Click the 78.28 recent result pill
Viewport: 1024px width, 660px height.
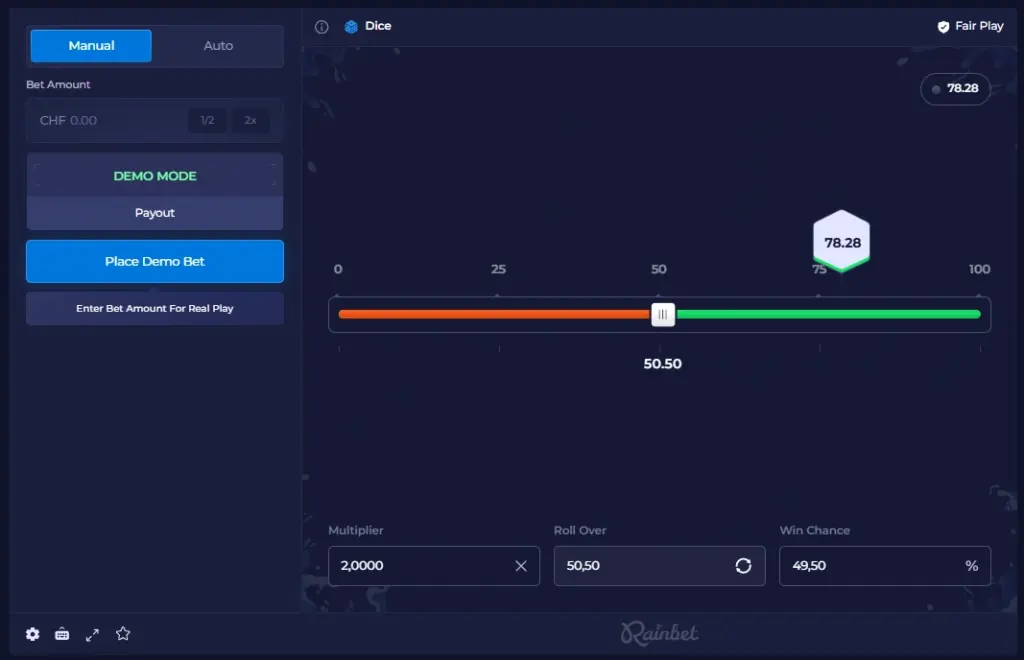[955, 89]
